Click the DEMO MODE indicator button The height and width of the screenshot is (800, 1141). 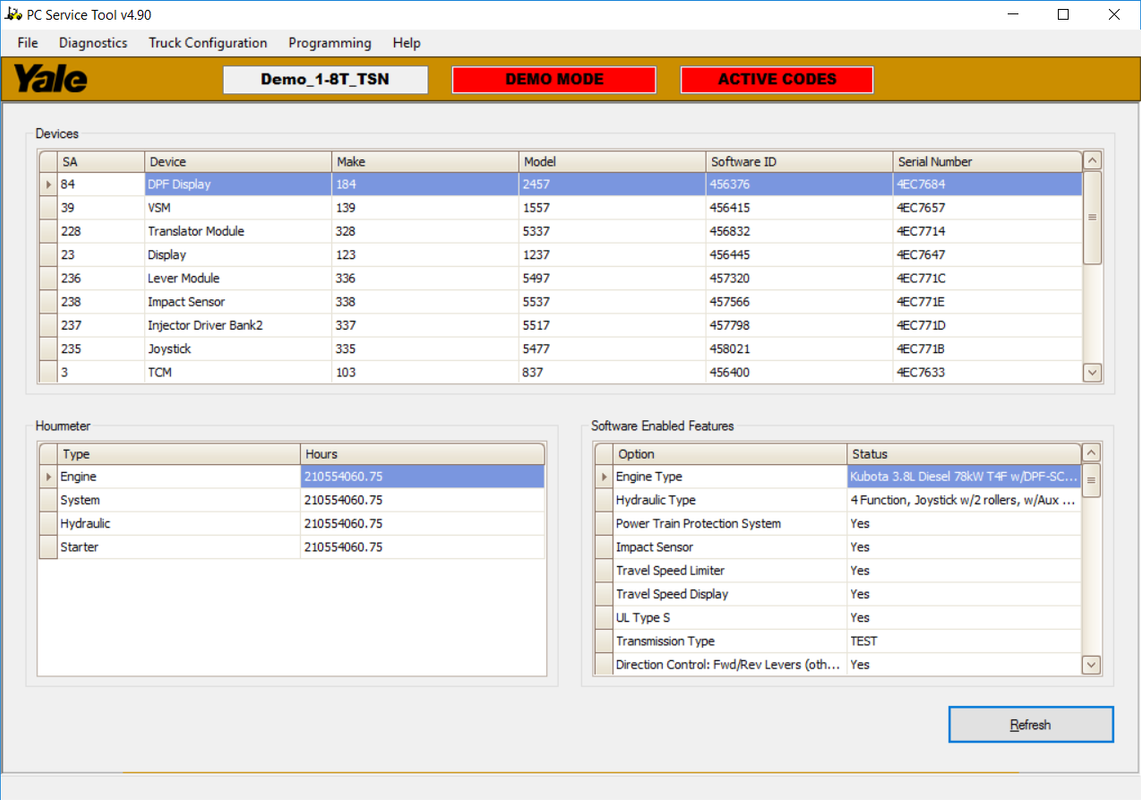point(554,79)
